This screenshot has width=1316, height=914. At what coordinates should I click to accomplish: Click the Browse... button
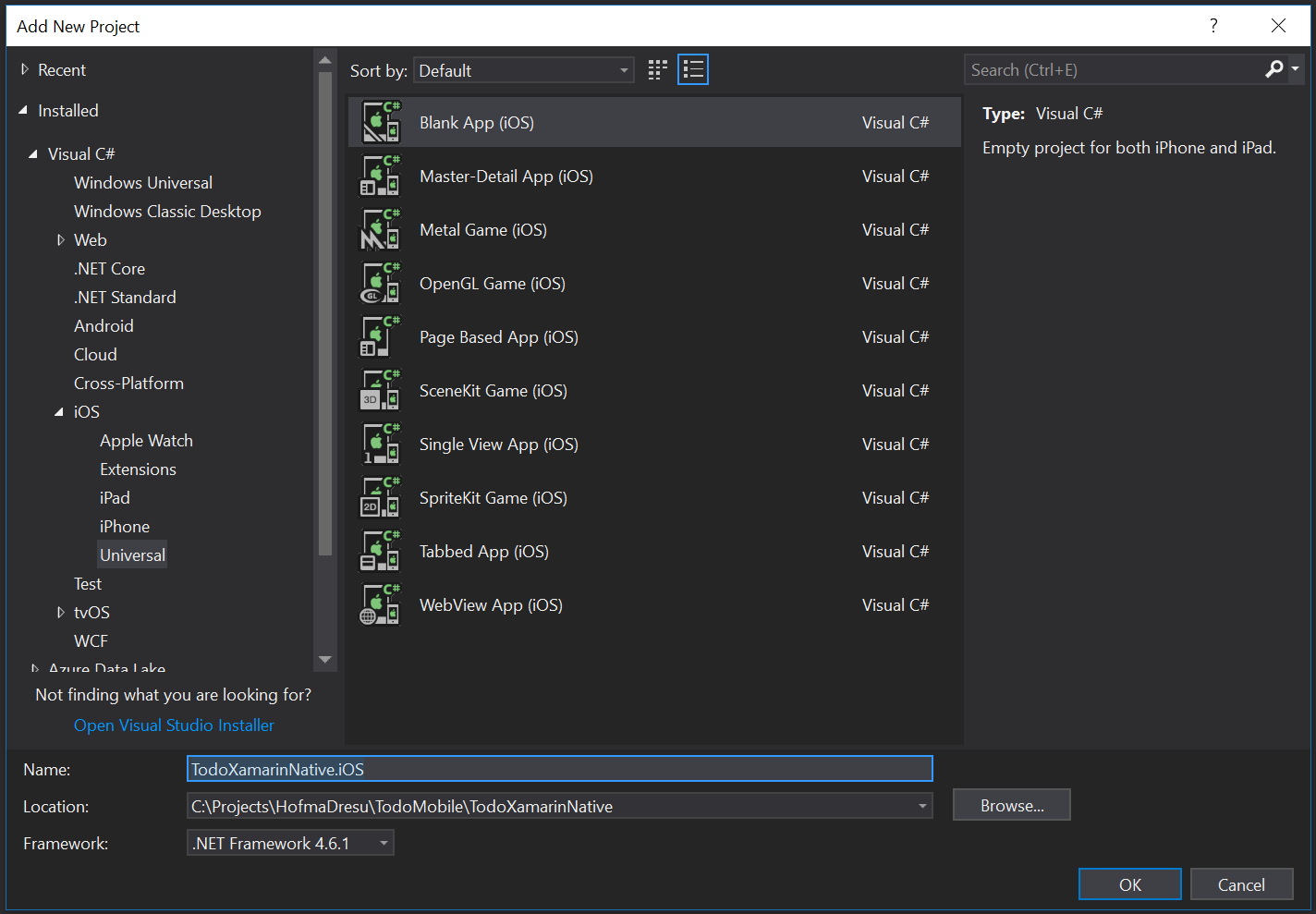[1012, 805]
